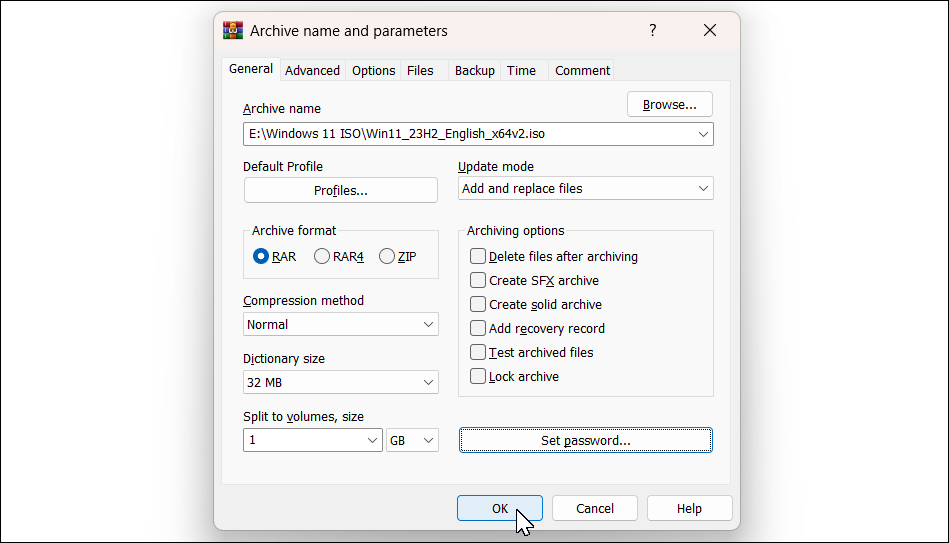
Task: Click the Profiles... button
Action: [340, 191]
